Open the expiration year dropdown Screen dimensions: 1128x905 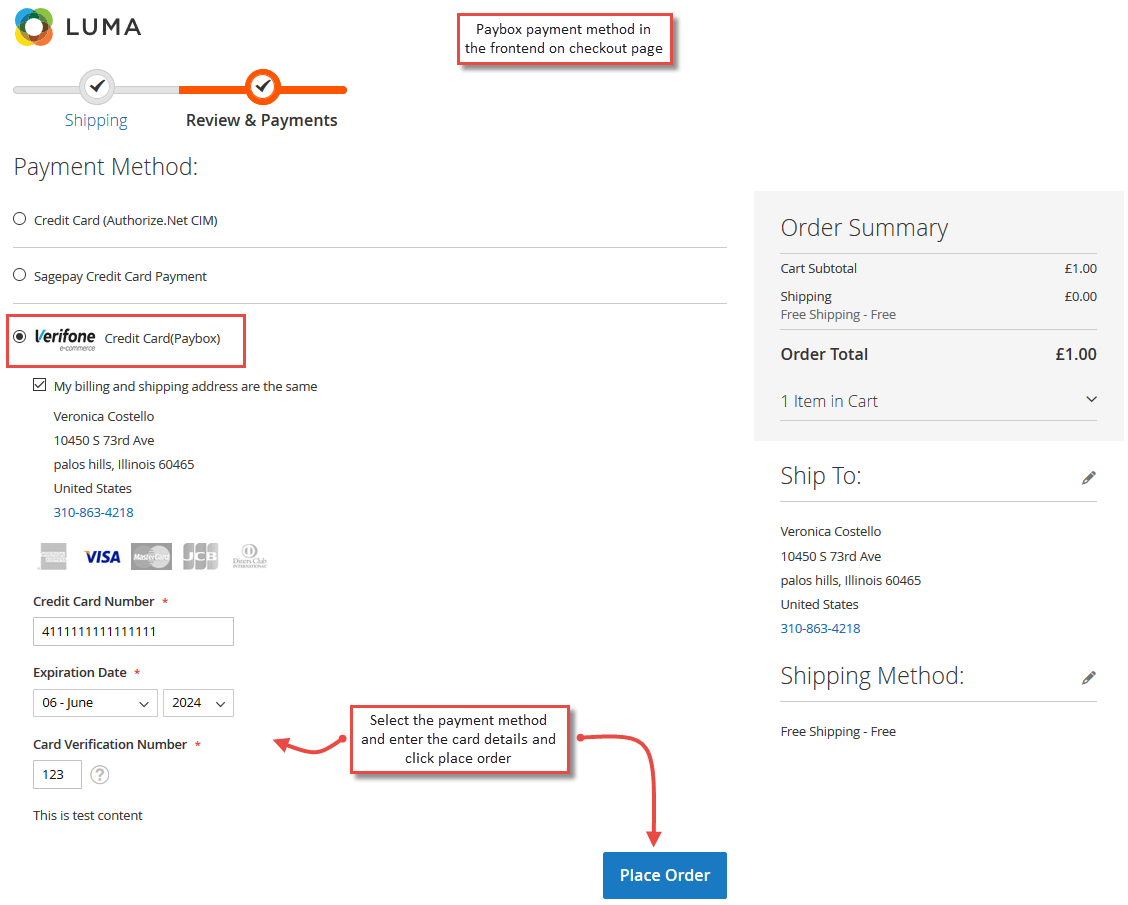(198, 703)
